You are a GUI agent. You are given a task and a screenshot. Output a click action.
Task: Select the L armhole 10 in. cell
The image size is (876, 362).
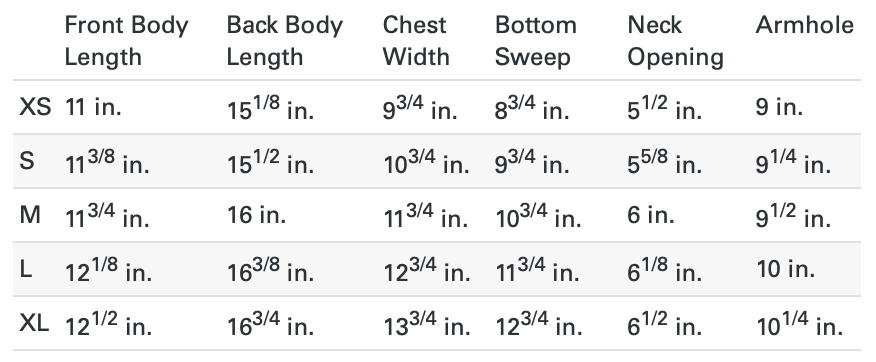coord(785,269)
